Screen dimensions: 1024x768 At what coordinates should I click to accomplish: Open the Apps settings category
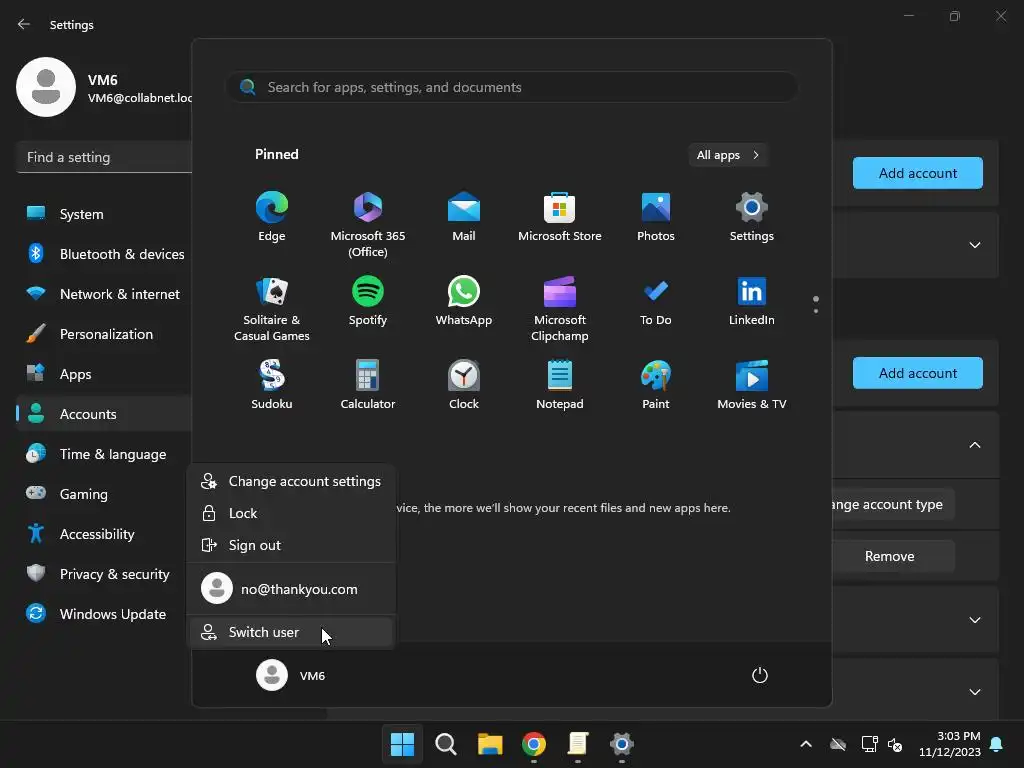point(104,374)
